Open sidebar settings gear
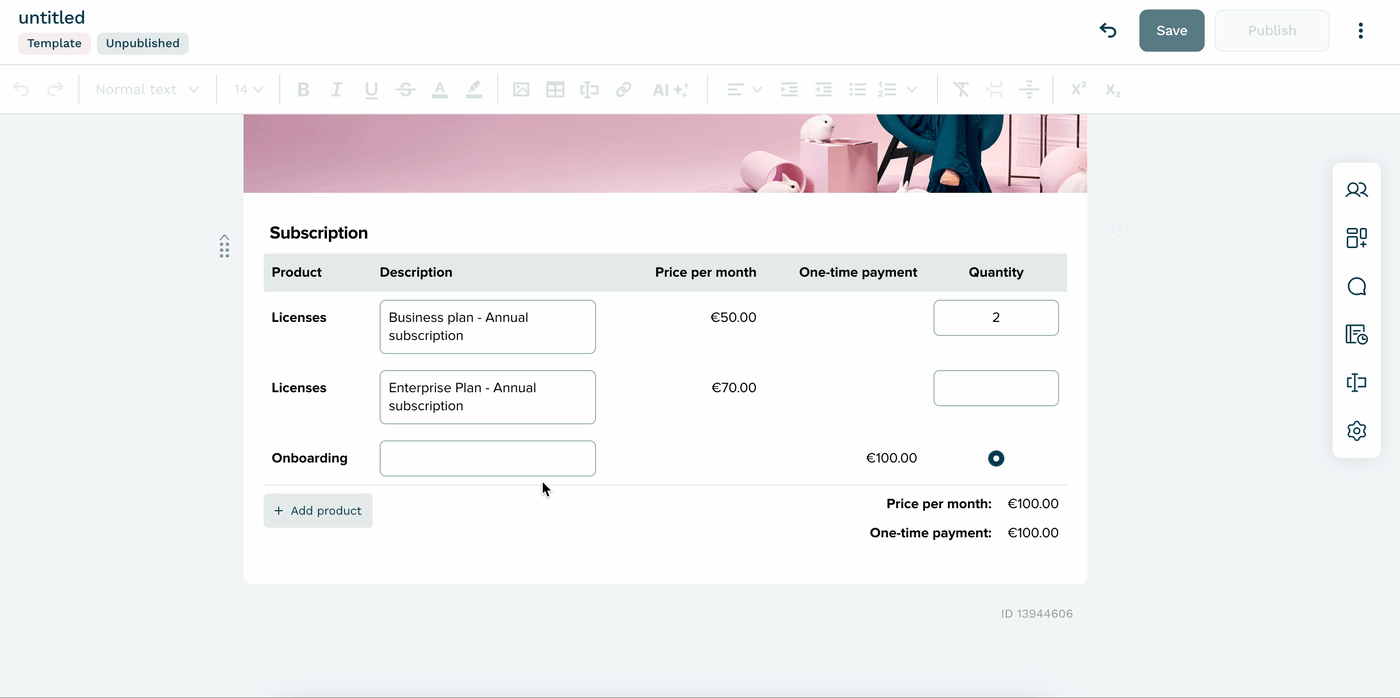1400x698 pixels. [x=1356, y=431]
